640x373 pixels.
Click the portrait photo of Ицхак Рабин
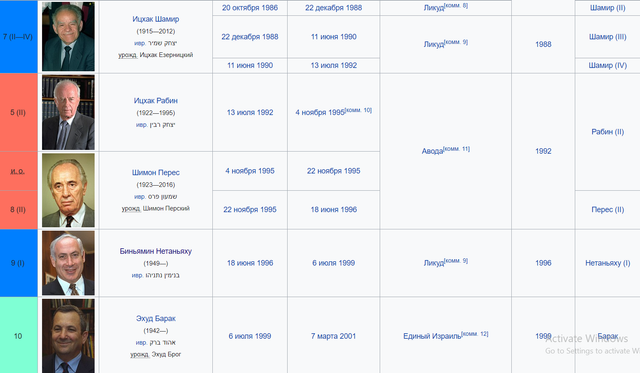pyautogui.click(x=68, y=112)
